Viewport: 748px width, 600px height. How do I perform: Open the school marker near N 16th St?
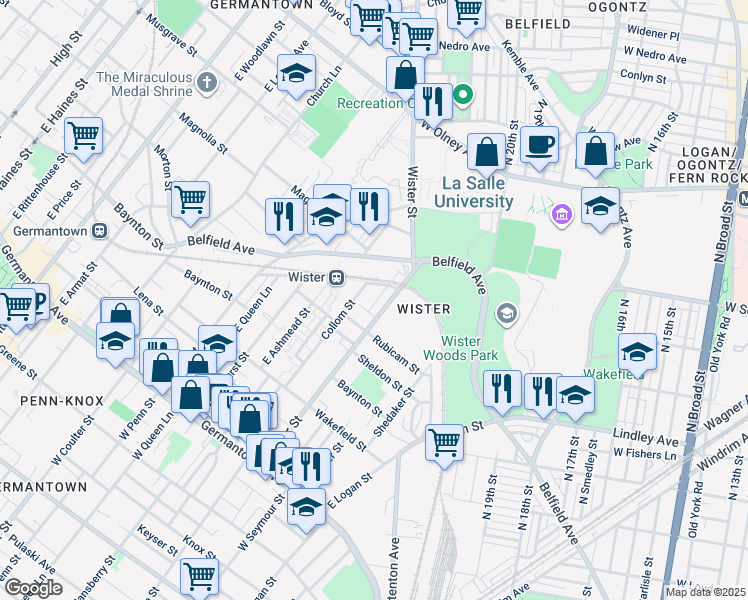coord(637,354)
